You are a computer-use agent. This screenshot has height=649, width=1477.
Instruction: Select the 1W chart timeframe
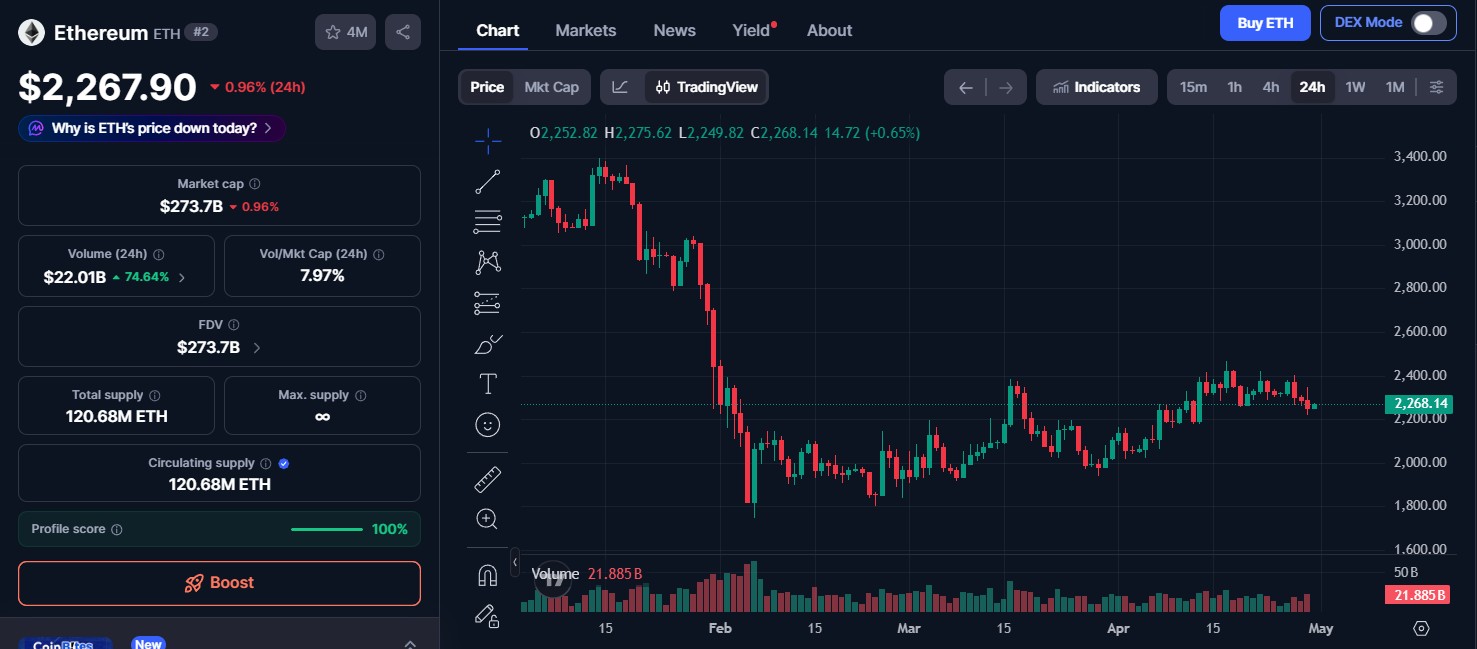1355,87
